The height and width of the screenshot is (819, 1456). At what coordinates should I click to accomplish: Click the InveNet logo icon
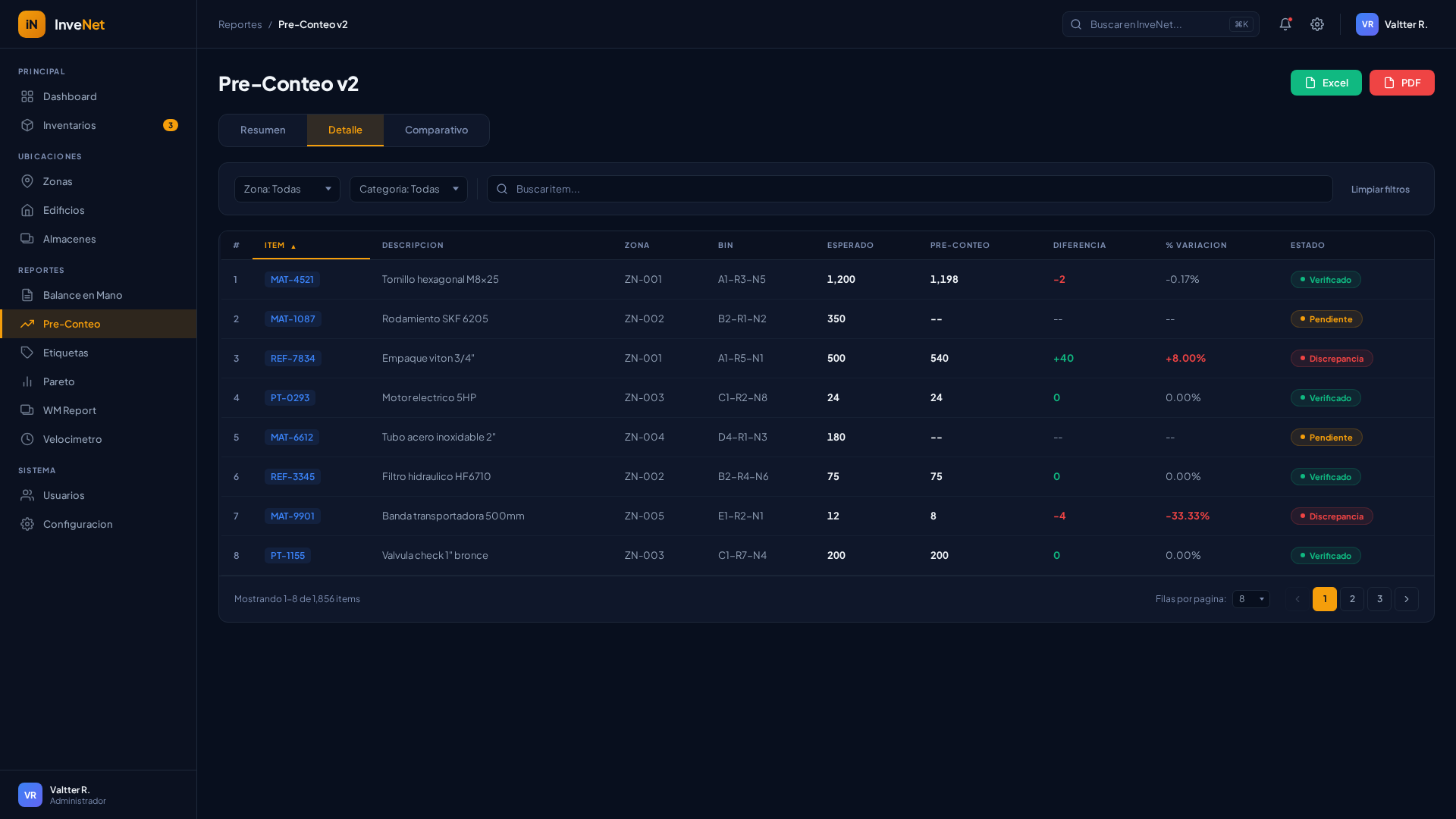point(32,24)
